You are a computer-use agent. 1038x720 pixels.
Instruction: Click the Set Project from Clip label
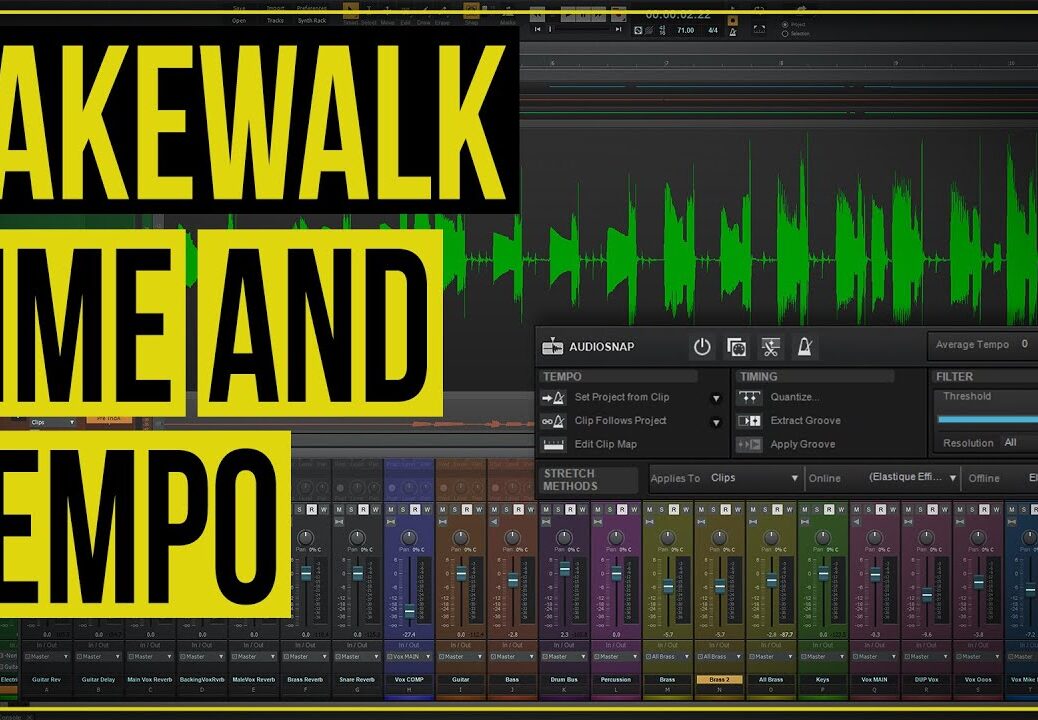pos(622,397)
